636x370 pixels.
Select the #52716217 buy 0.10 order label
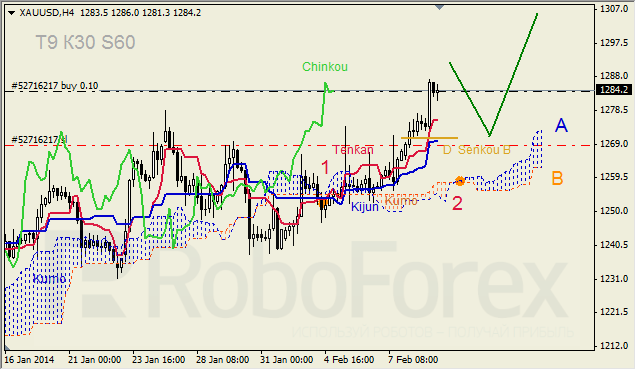point(55,86)
